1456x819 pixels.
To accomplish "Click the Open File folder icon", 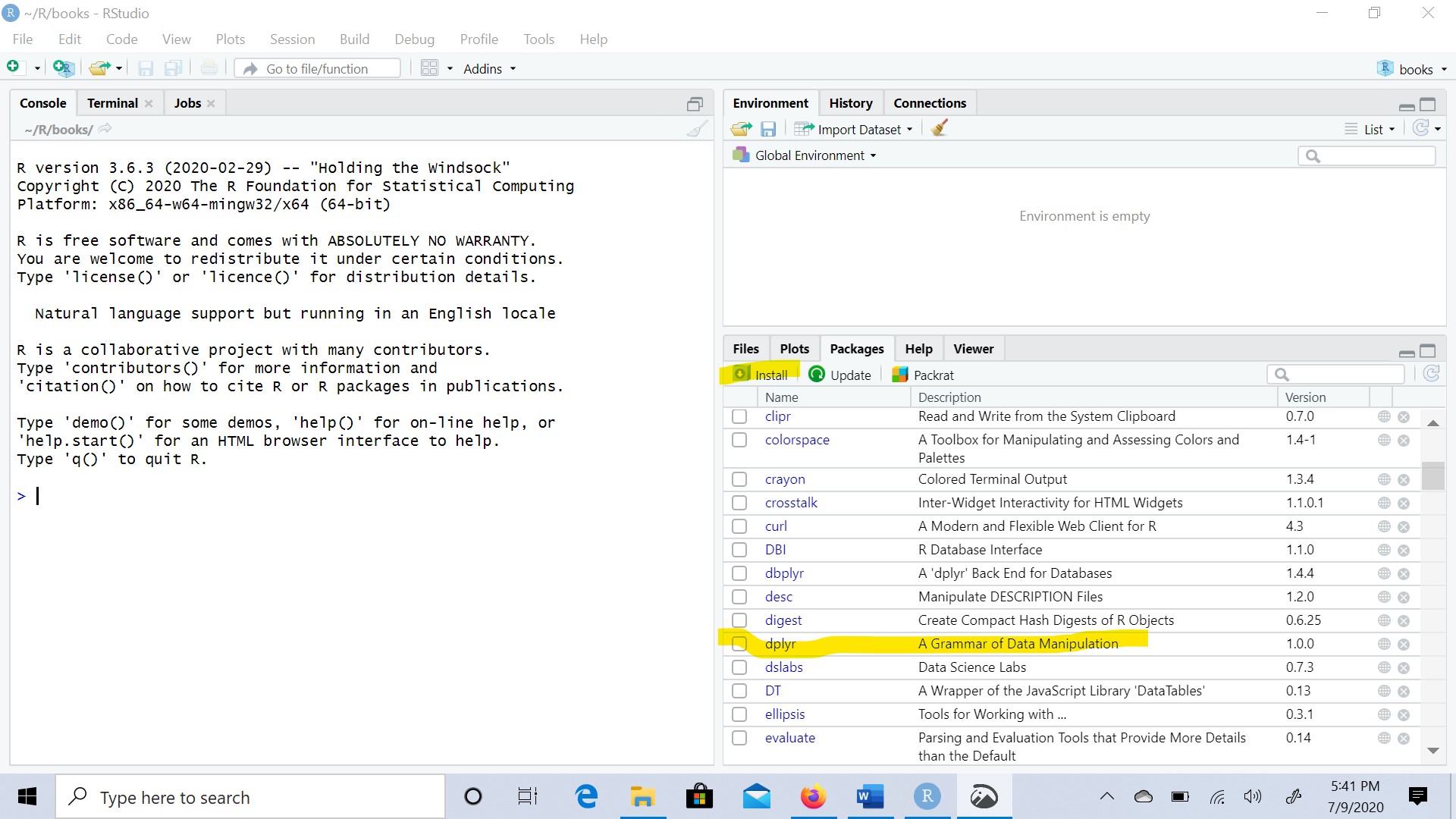I will (99, 68).
